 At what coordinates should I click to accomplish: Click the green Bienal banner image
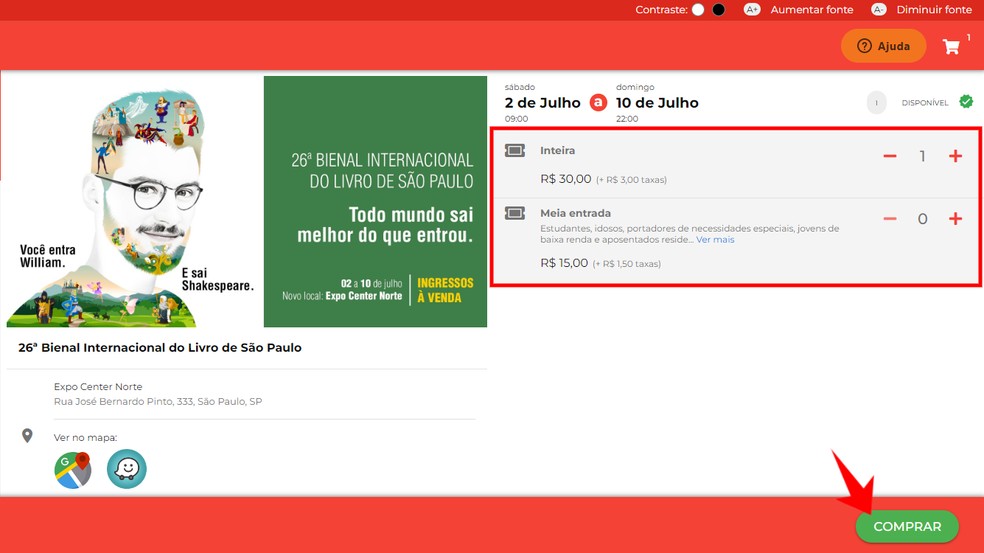[x=375, y=201]
